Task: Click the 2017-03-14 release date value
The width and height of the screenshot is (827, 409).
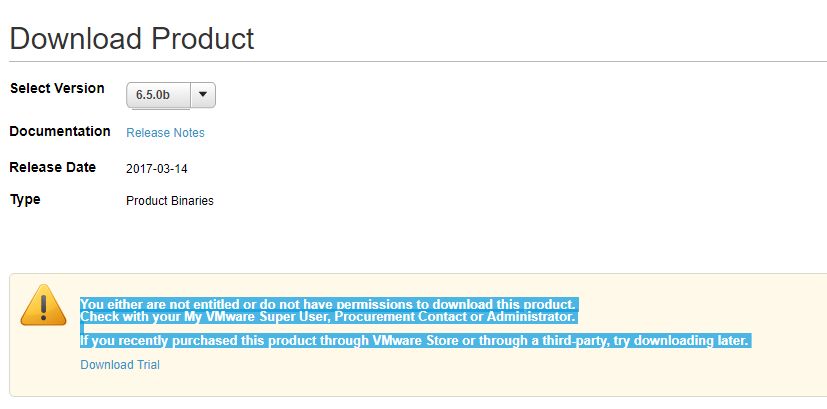Action: click(157, 169)
